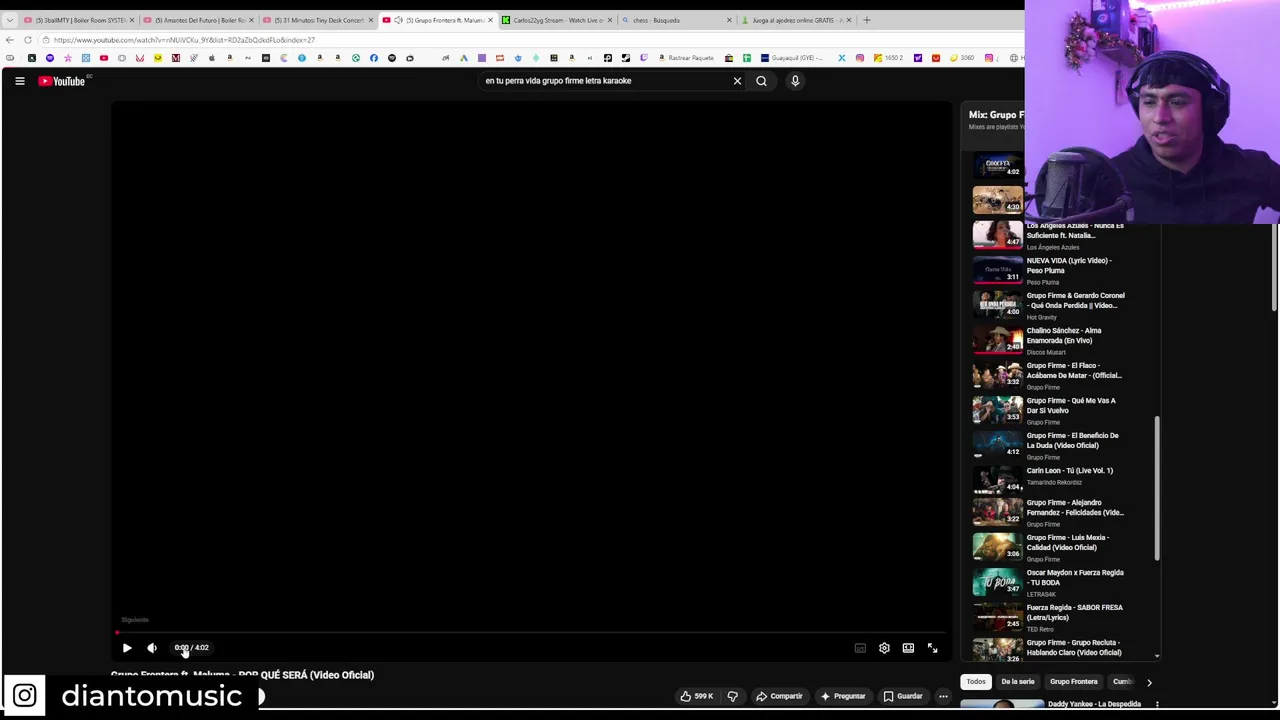
Task: Play the video with play button
Action: (x=127, y=648)
